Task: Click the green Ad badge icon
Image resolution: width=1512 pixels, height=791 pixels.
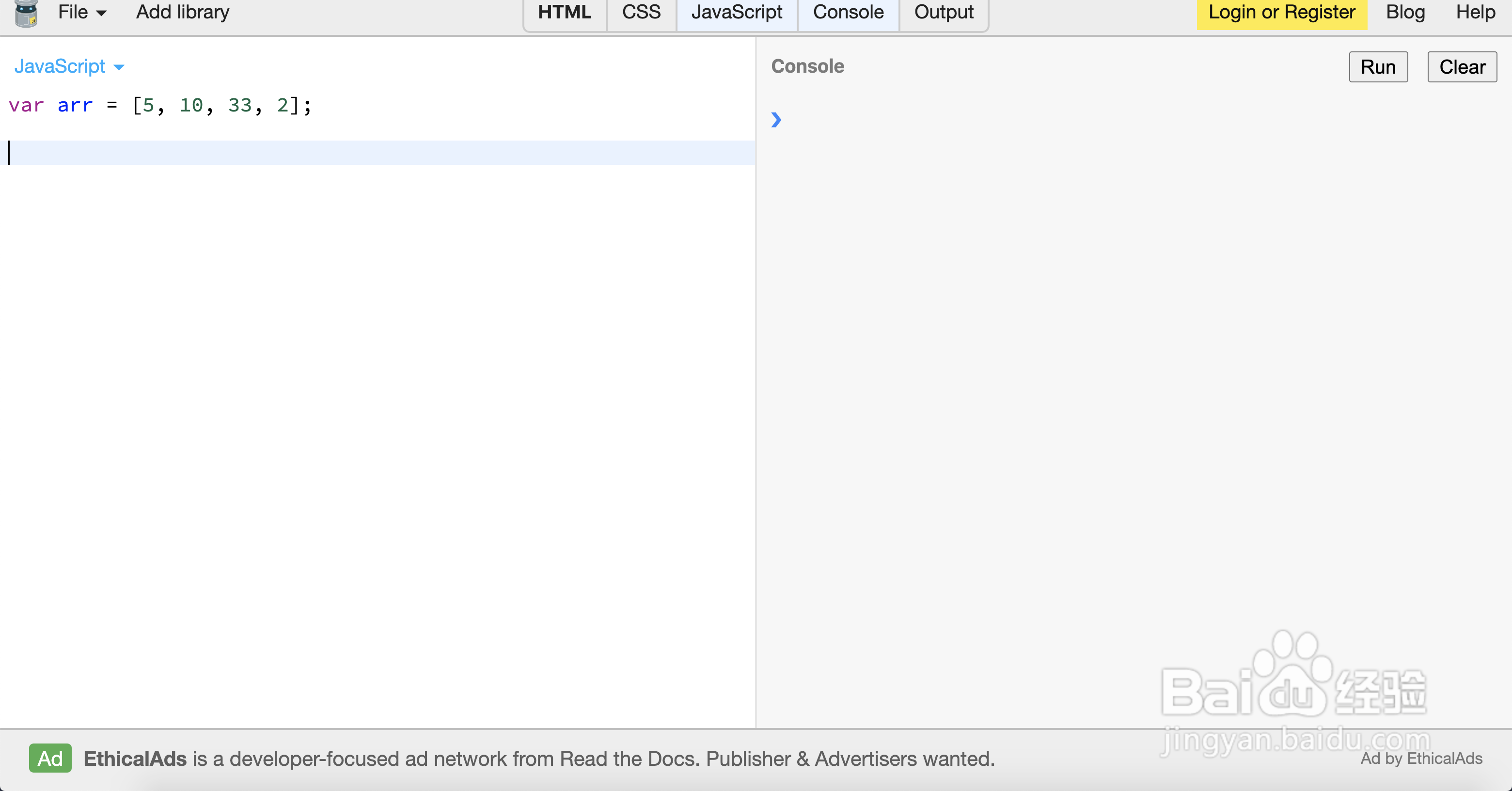Action: click(x=50, y=758)
